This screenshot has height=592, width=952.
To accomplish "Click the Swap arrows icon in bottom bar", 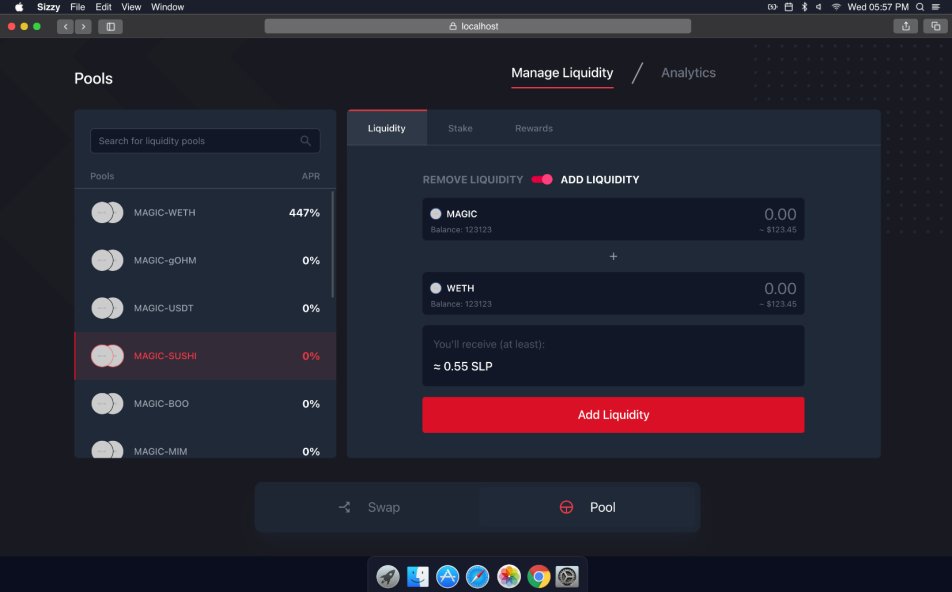I will tap(345, 507).
